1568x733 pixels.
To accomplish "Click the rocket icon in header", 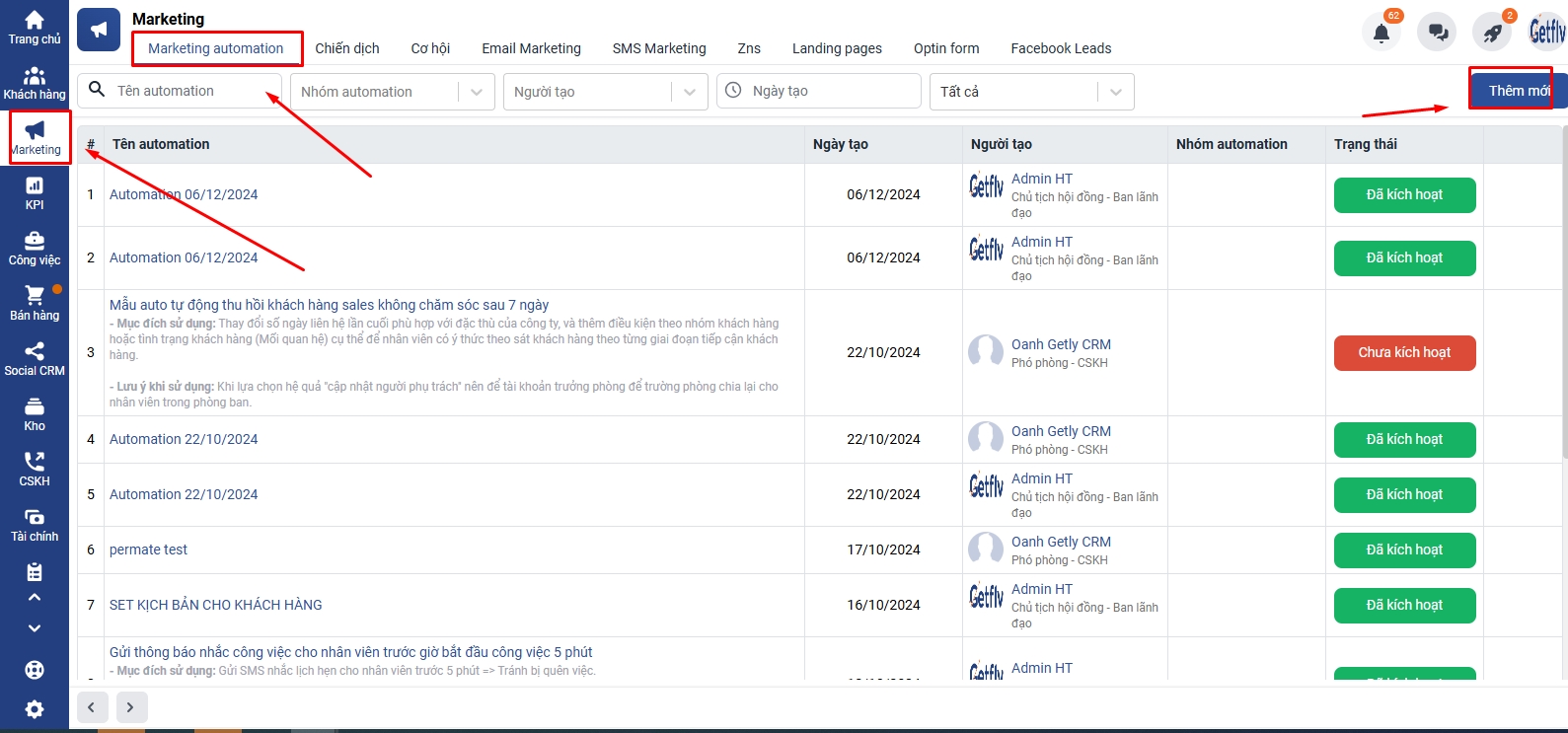I will [x=1492, y=33].
